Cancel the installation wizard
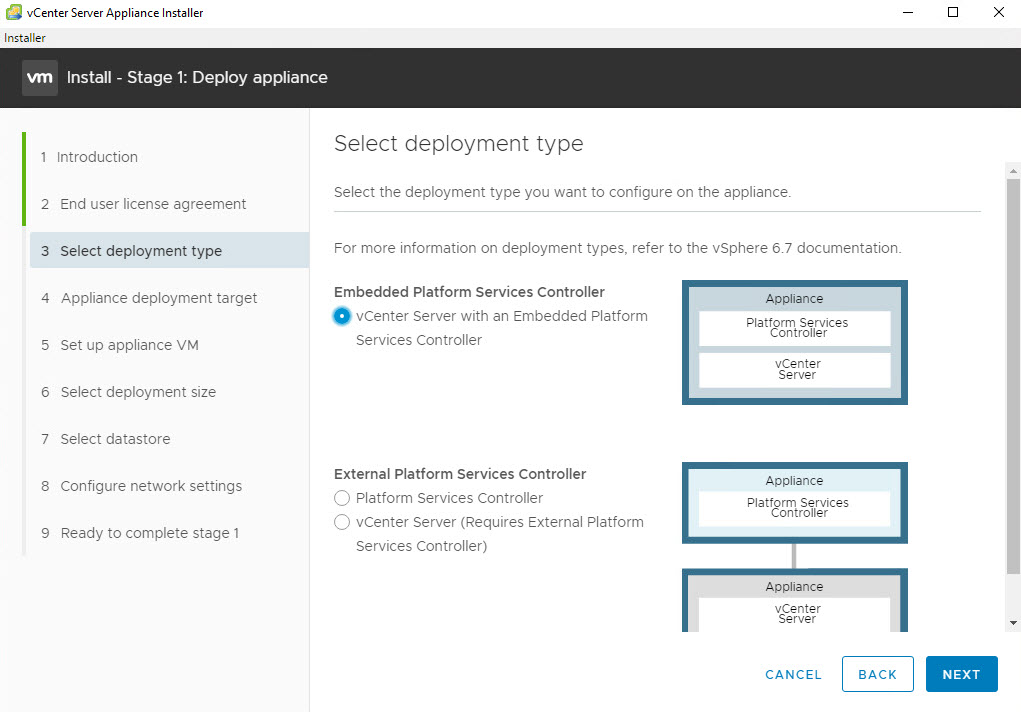Viewport: 1021px width, 712px height. [x=793, y=674]
